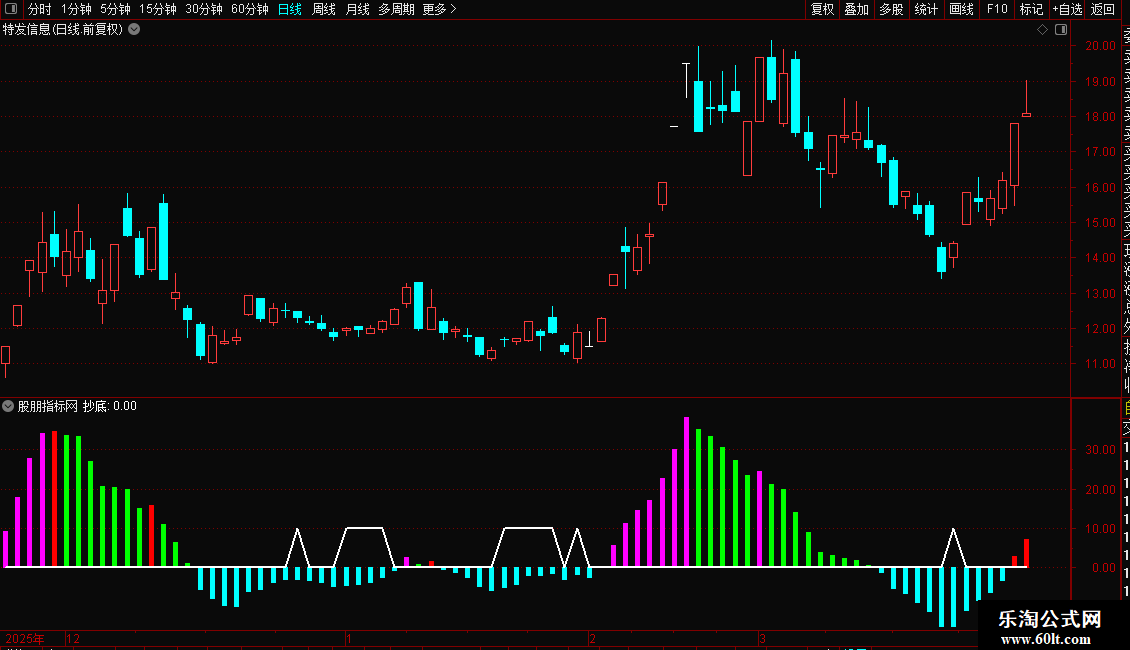The image size is (1130, 650).
Task: Click the 返回 back button
Action: point(1103,9)
